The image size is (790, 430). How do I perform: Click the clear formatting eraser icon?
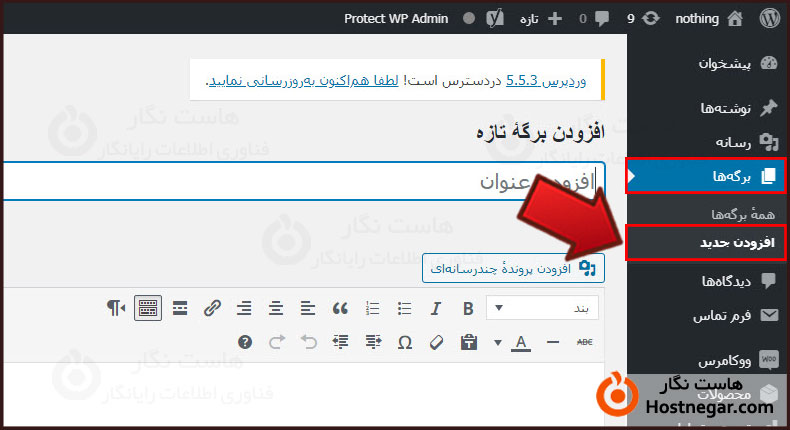[x=435, y=342]
